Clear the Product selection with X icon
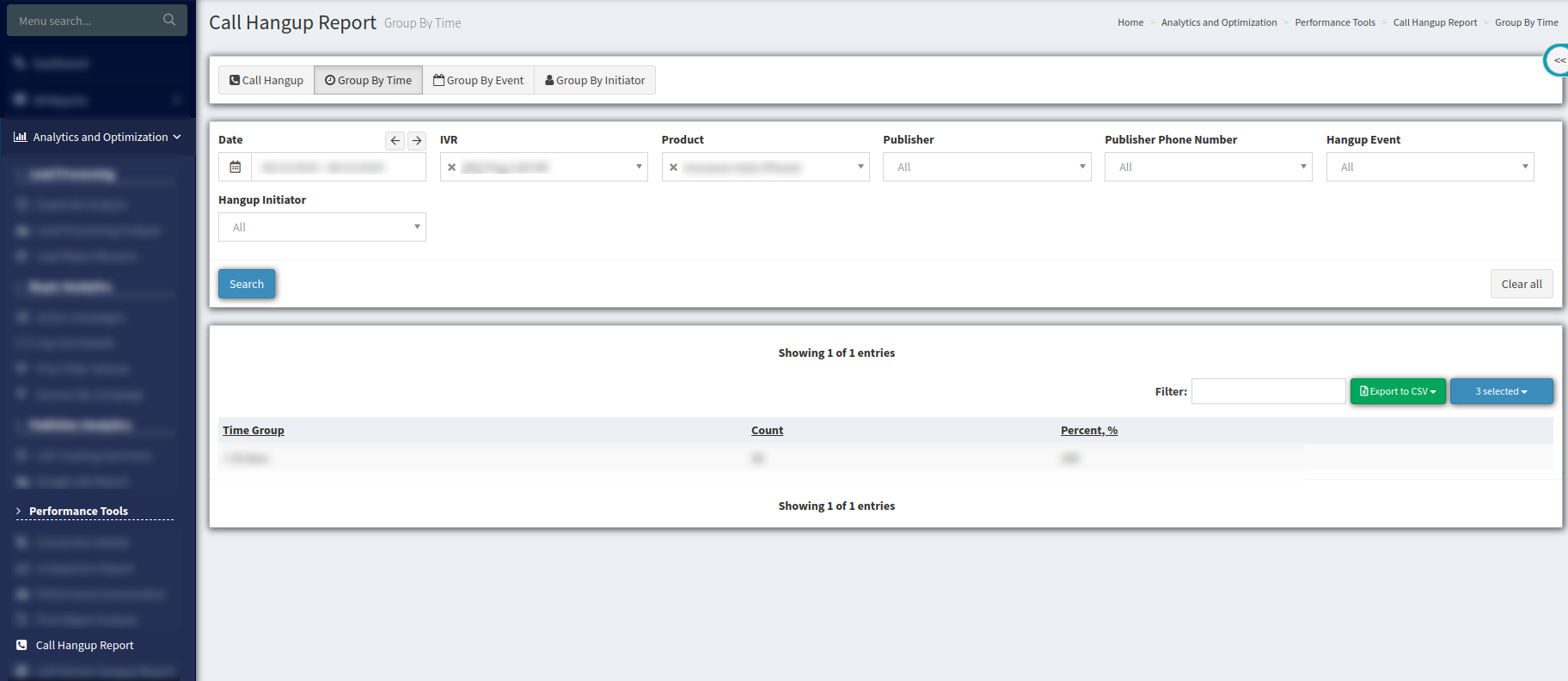This screenshot has height=681, width=1568. click(673, 168)
